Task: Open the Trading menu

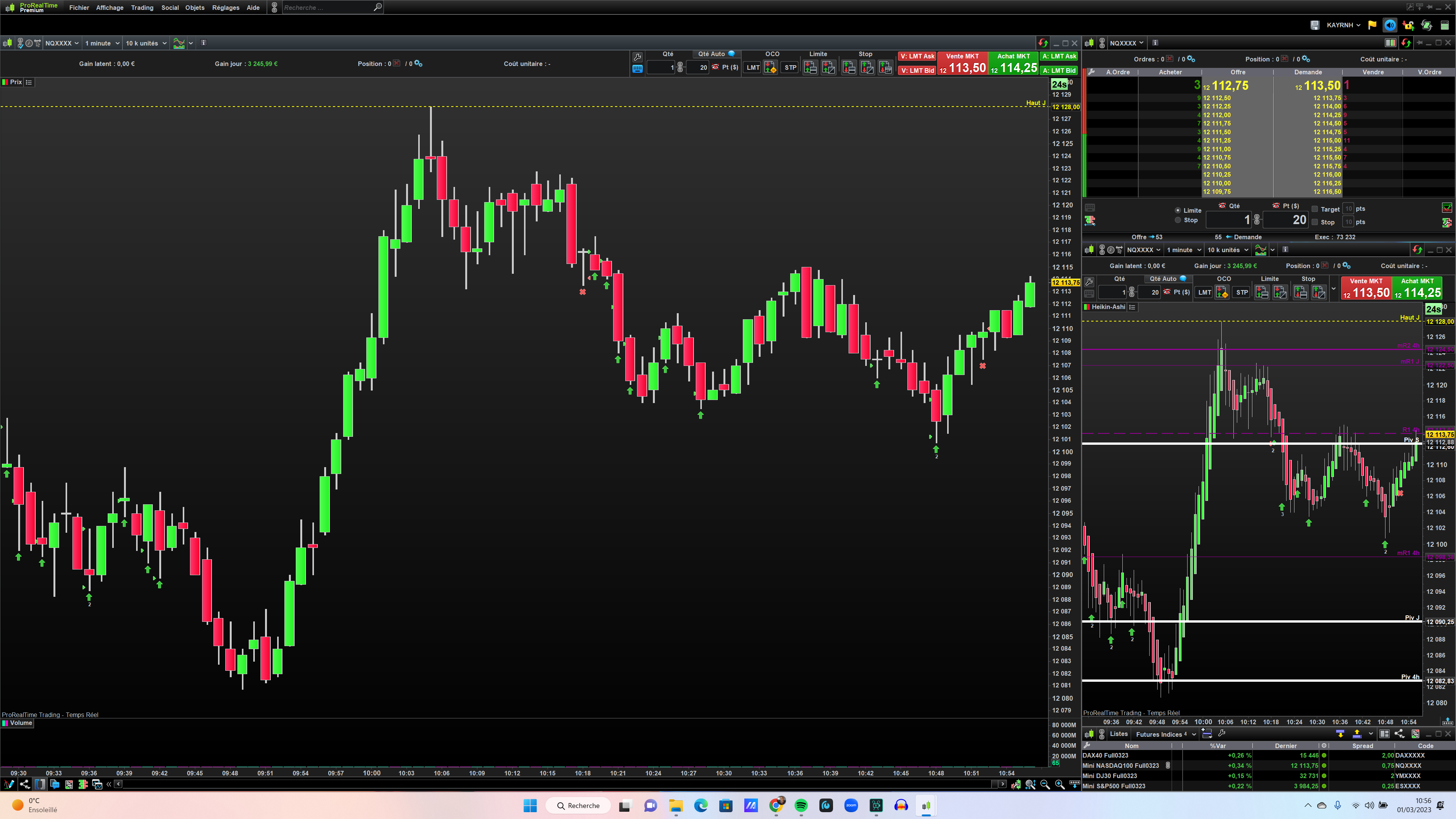Action: (142, 7)
